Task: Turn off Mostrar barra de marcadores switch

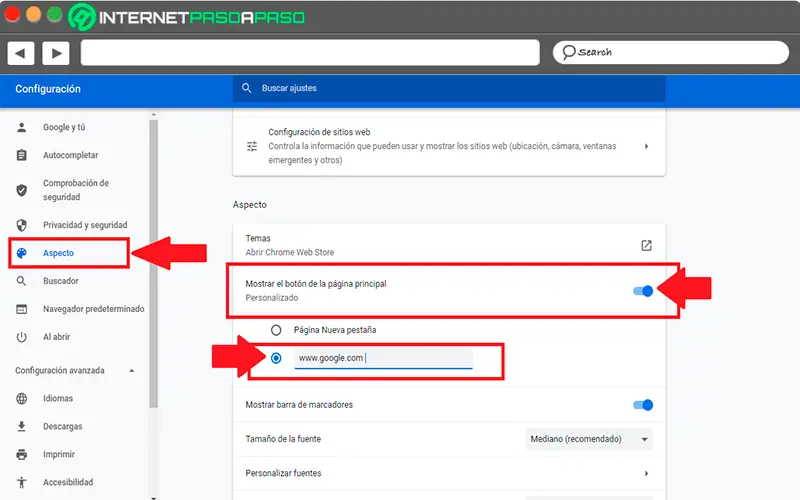Action: 643,405
